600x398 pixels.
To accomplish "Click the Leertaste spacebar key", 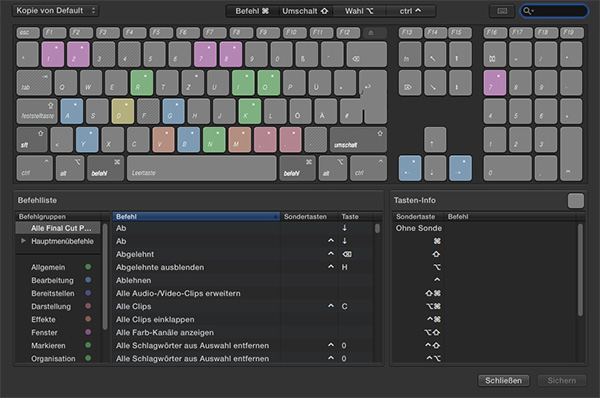I will (202, 168).
